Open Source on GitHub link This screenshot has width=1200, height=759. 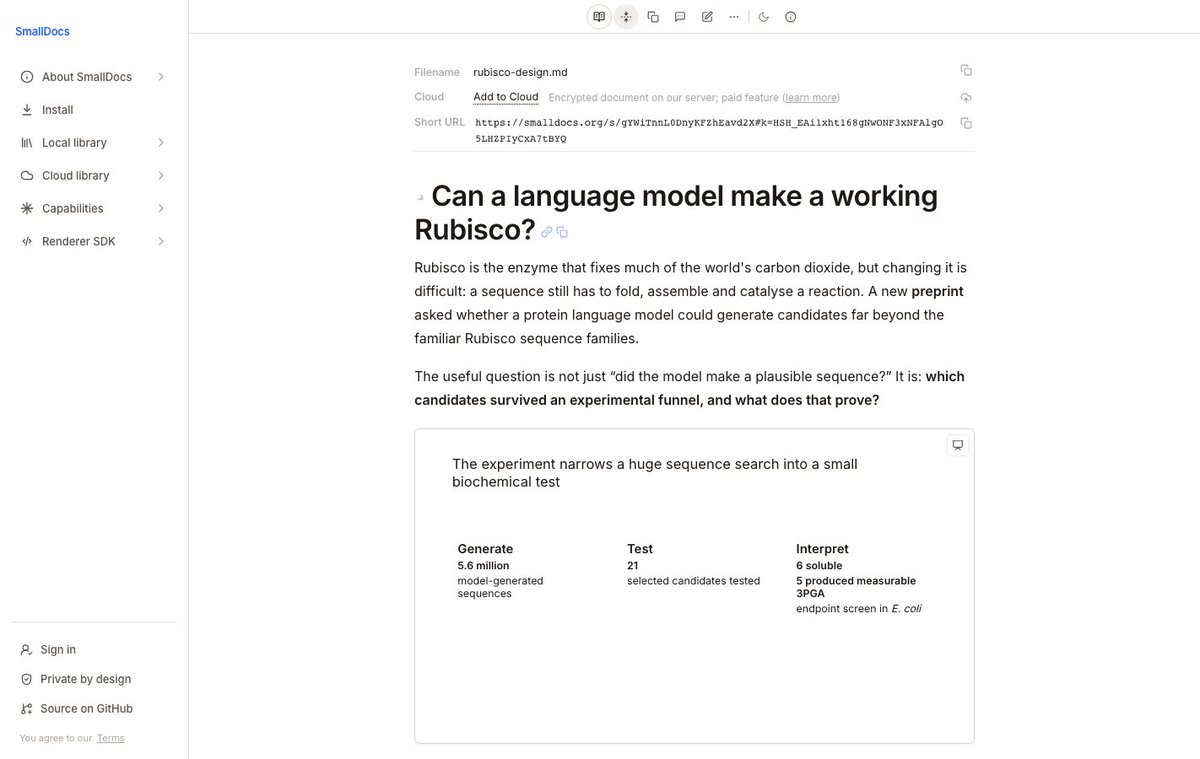point(87,709)
